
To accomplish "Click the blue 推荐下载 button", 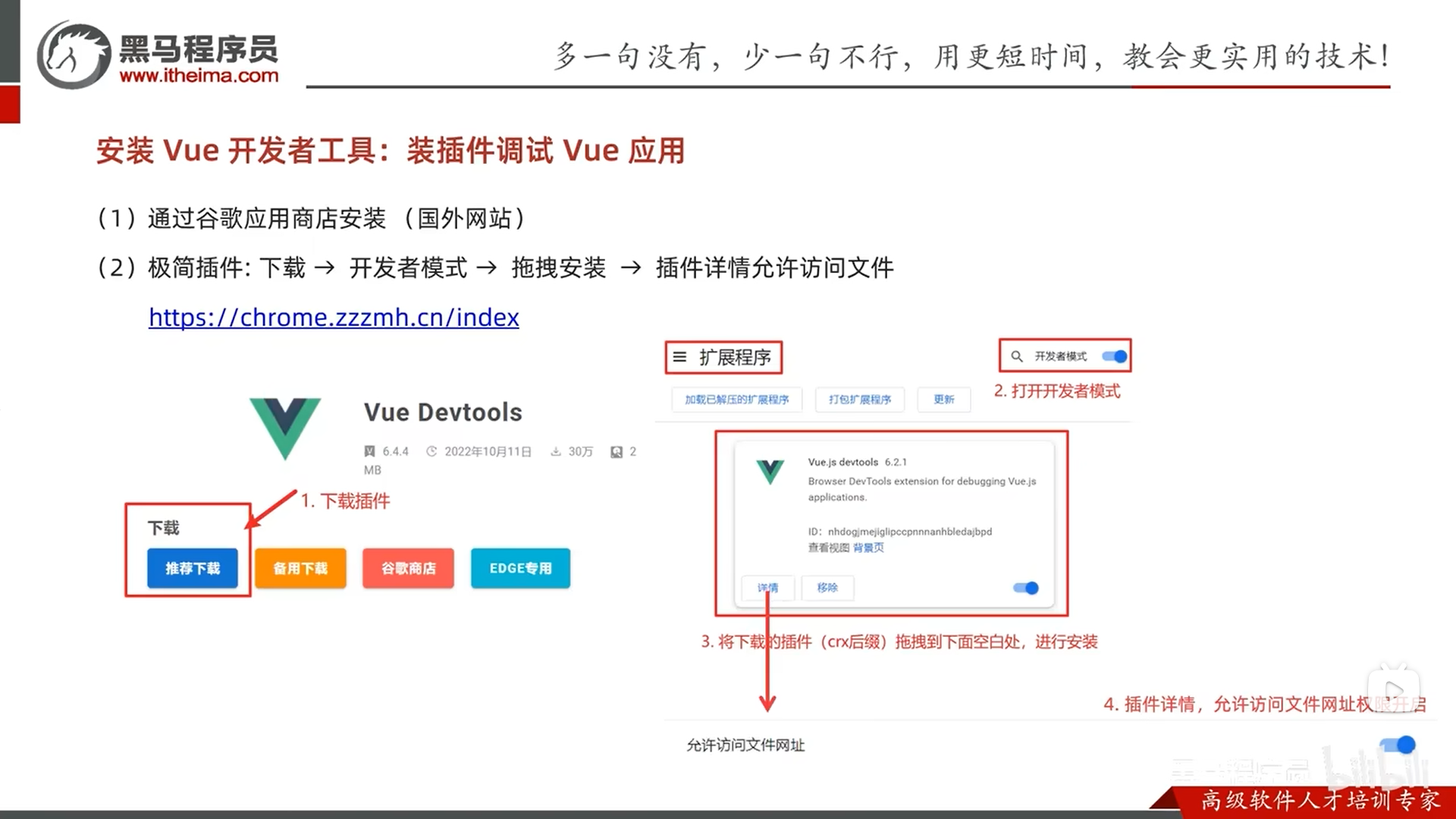I will pyautogui.click(x=193, y=568).
